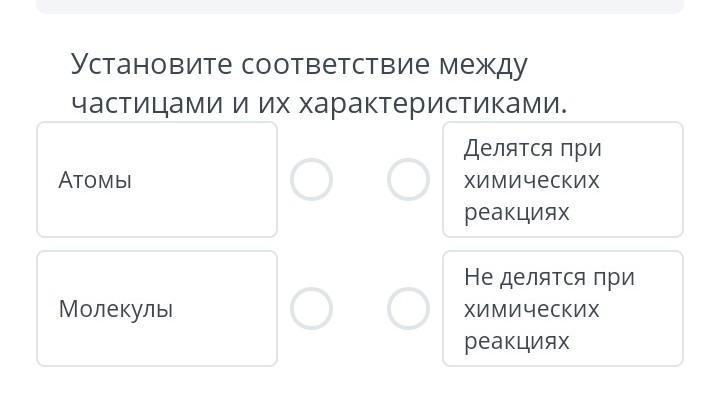Click the Атомы answer card
720x395 pixels.
(157, 180)
